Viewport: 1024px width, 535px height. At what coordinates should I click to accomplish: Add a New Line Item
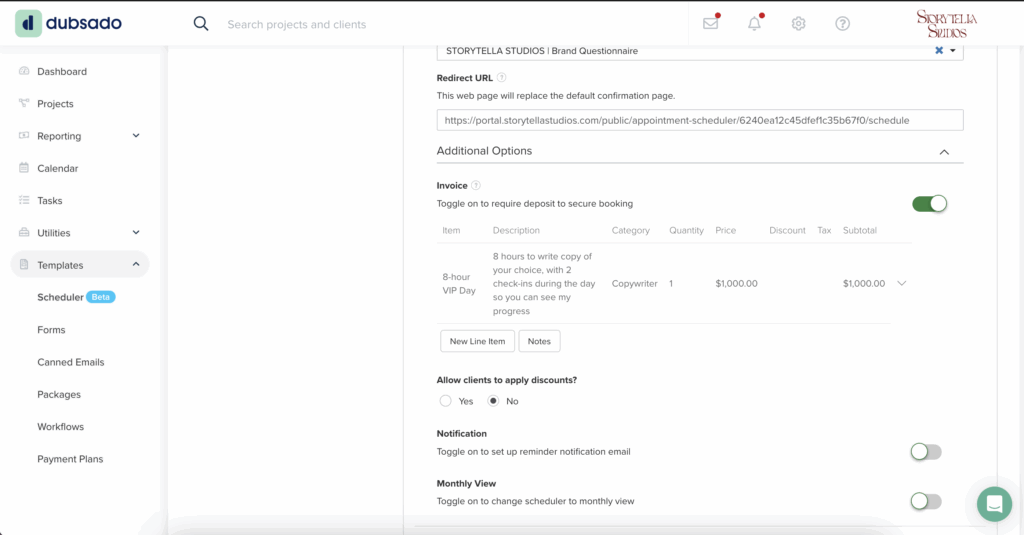477,341
